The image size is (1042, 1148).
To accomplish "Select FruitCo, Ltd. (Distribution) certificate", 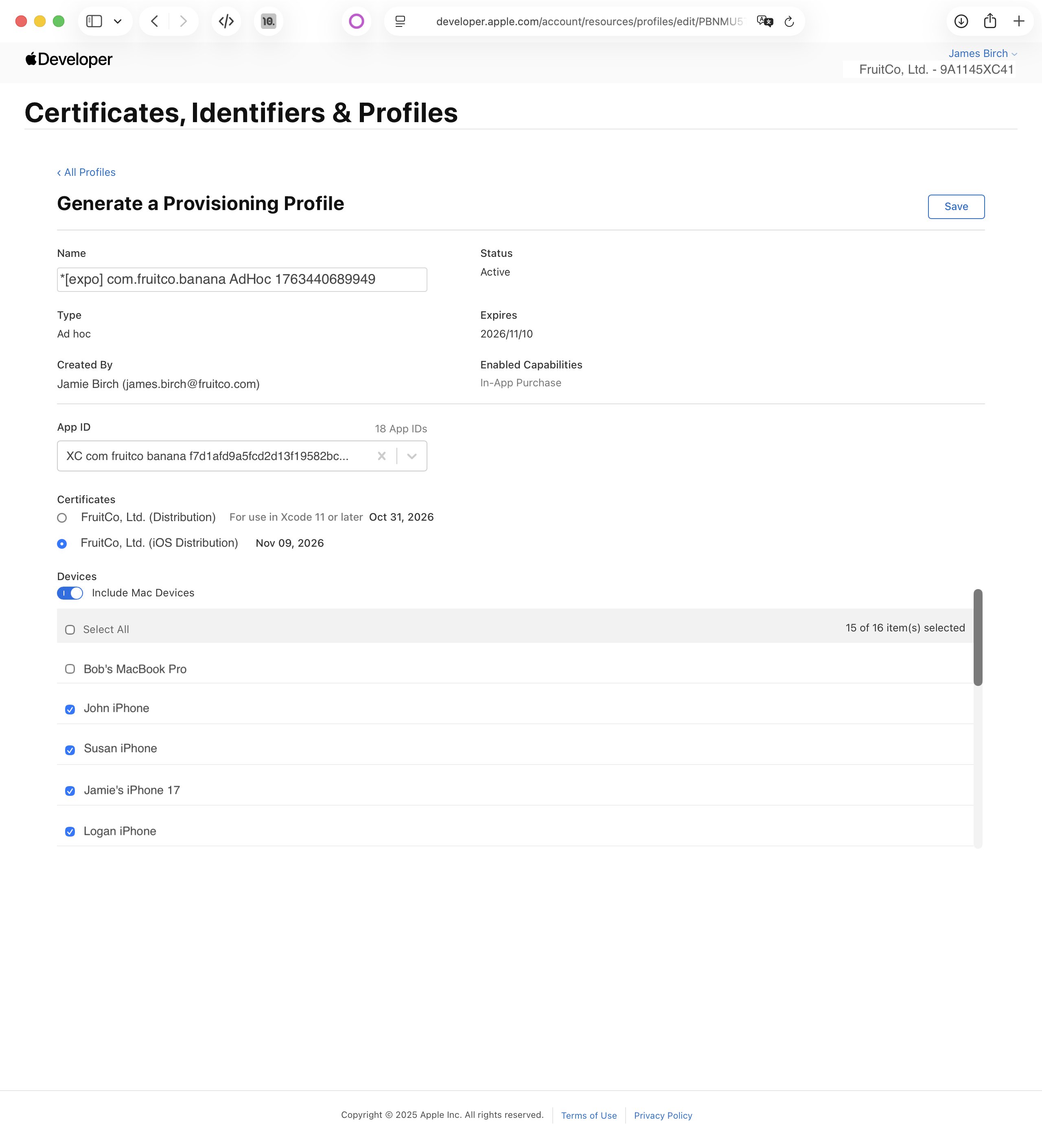I will [x=62, y=518].
